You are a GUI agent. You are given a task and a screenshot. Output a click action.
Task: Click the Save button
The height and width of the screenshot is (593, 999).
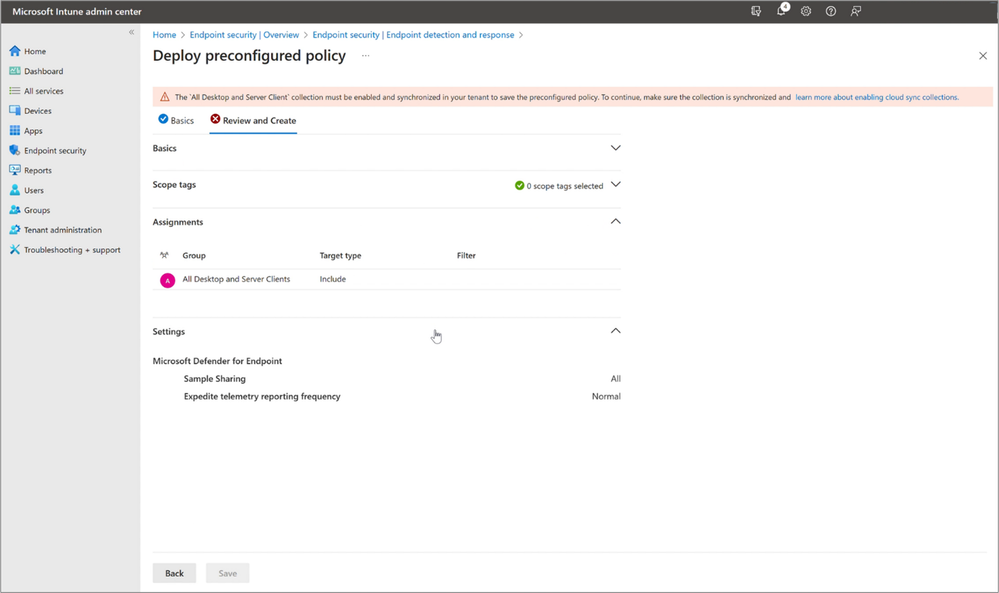click(227, 573)
